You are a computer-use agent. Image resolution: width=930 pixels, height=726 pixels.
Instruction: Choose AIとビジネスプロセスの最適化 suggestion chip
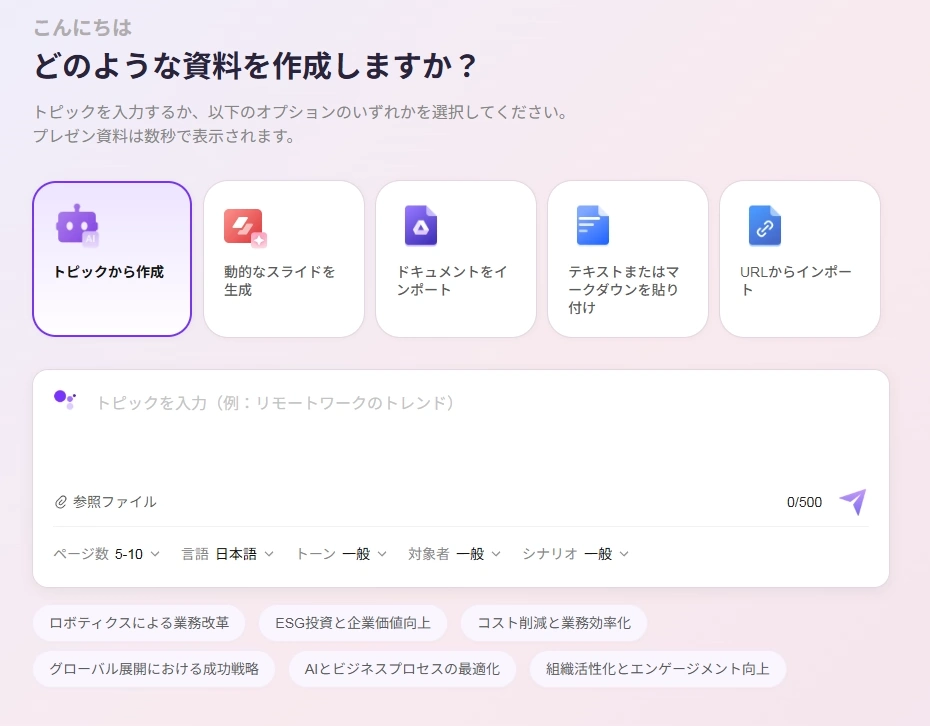click(x=402, y=669)
